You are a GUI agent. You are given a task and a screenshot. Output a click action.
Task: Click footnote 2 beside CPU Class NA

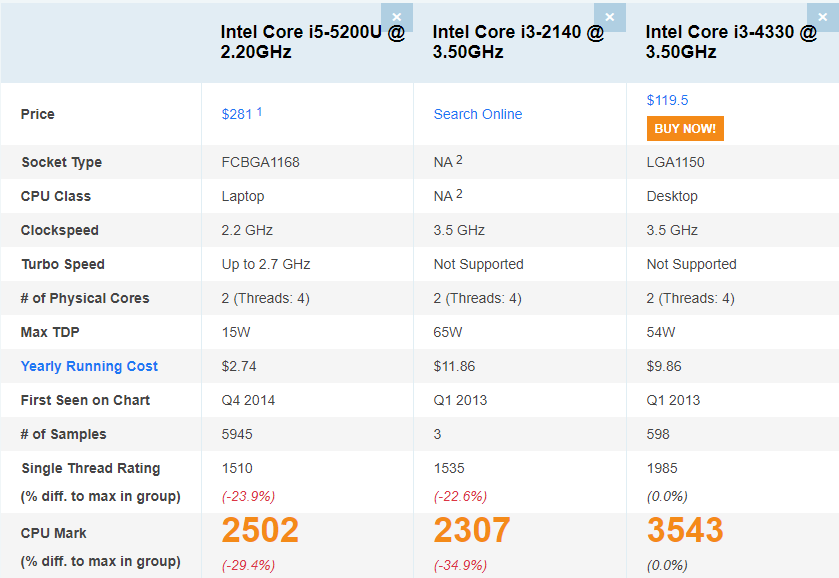pos(460,194)
